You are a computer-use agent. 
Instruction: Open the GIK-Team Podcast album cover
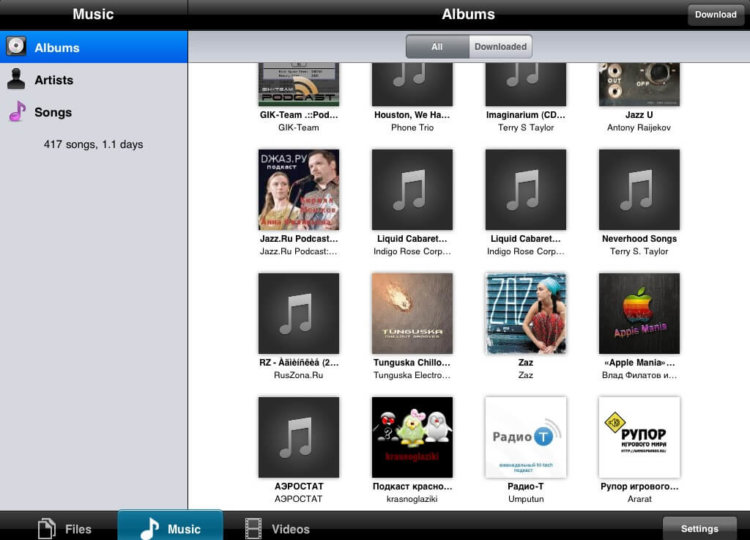pyautogui.click(x=298, y=84)
